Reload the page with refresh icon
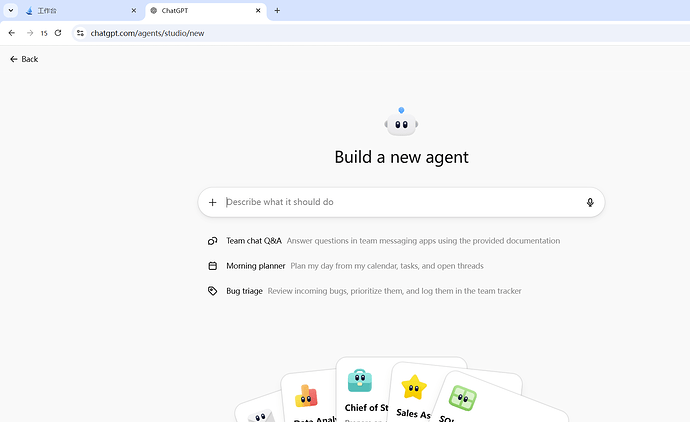This screenshot has height=422, width=690. [58, 33]
